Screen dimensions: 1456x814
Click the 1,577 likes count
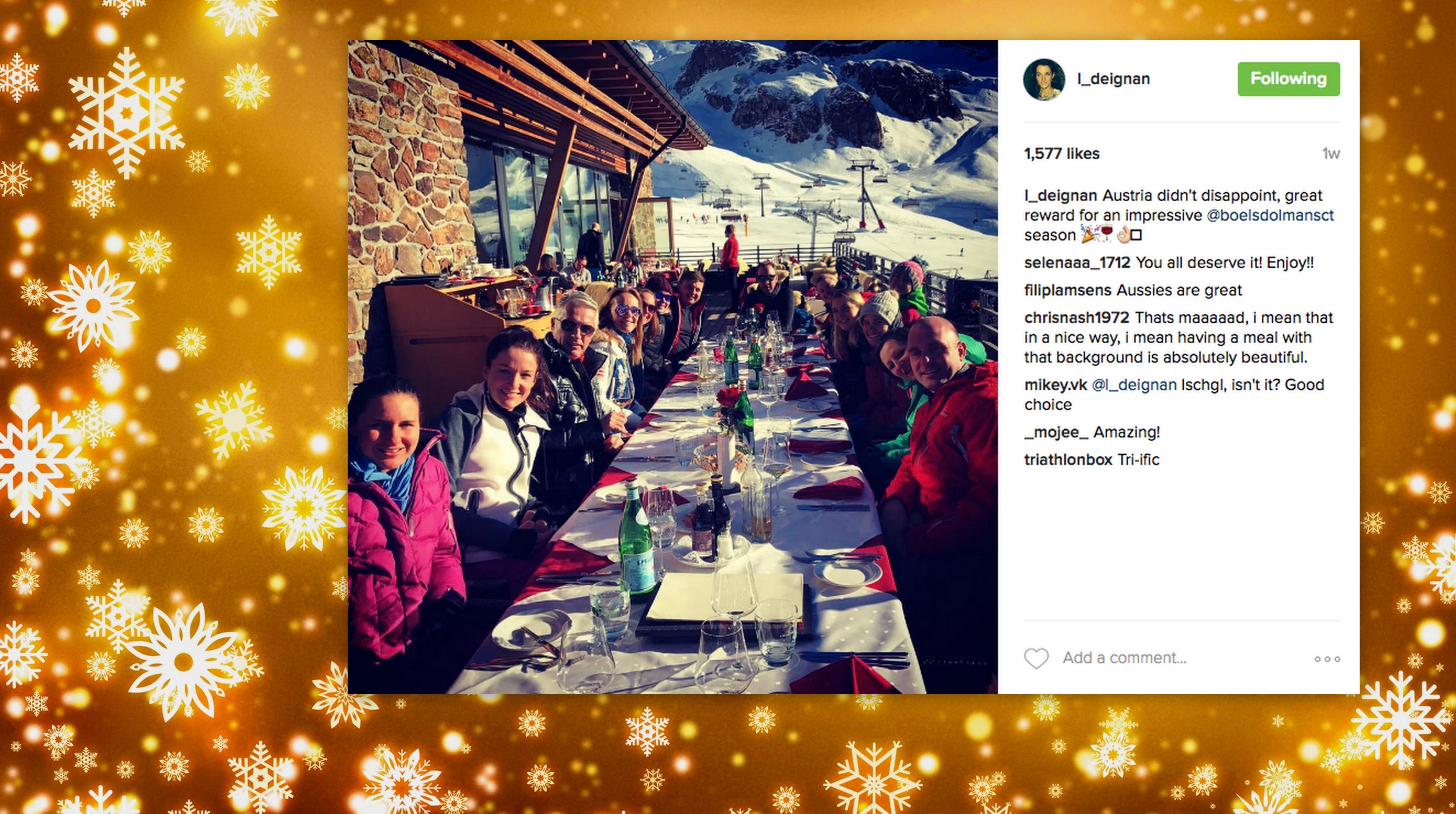[x=1062, y=154]
